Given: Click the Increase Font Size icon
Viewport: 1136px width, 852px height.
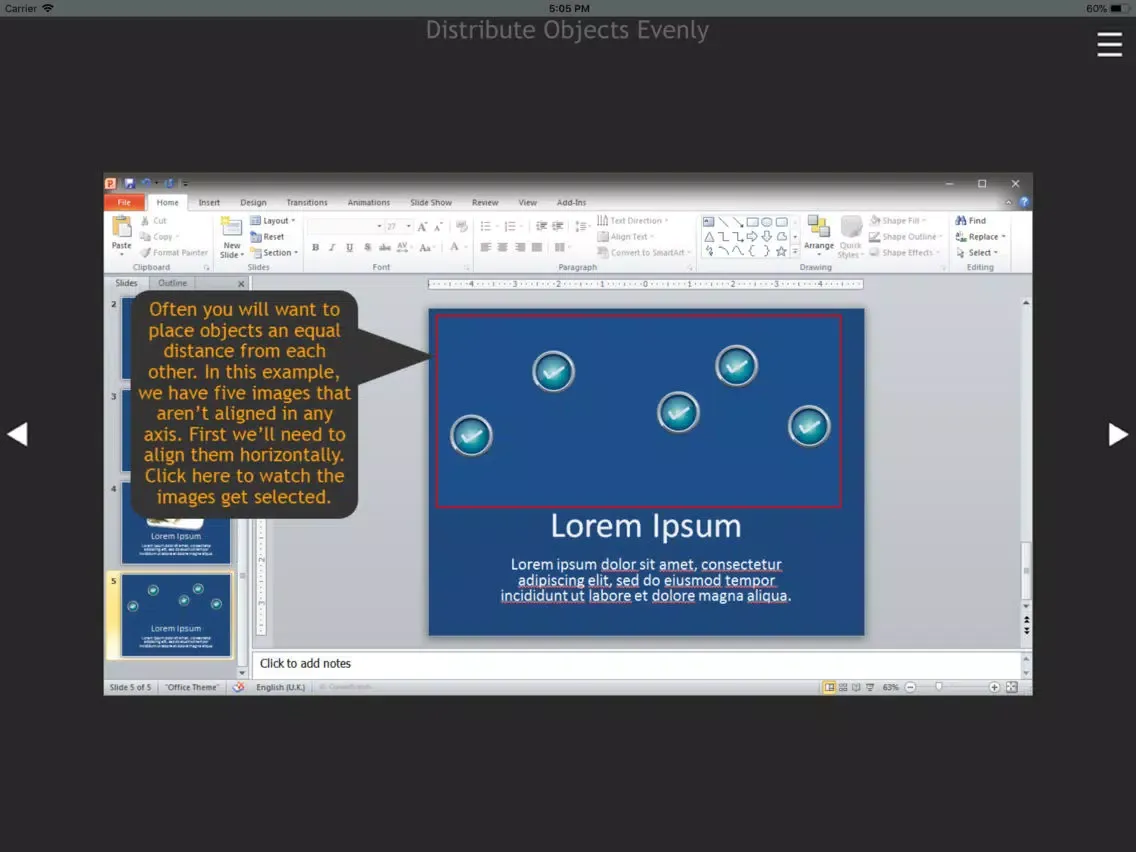Looking at the screenshot, I should click(422, 227).
